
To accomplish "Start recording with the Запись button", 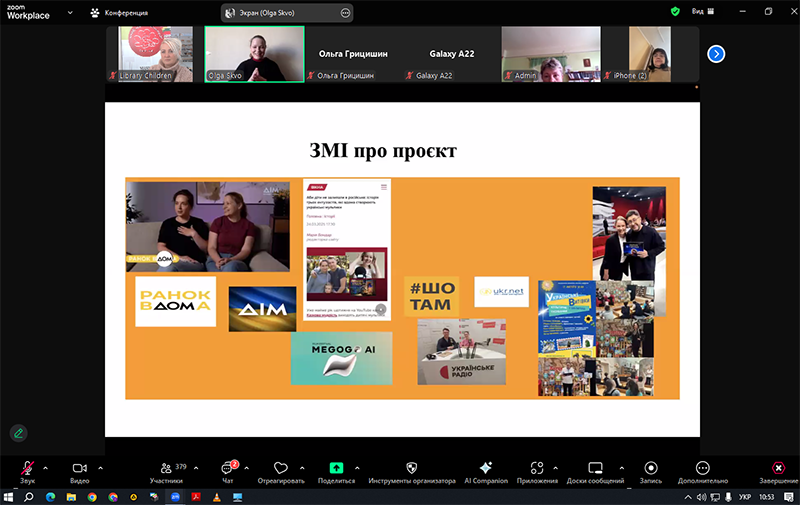I will [651, 472].
